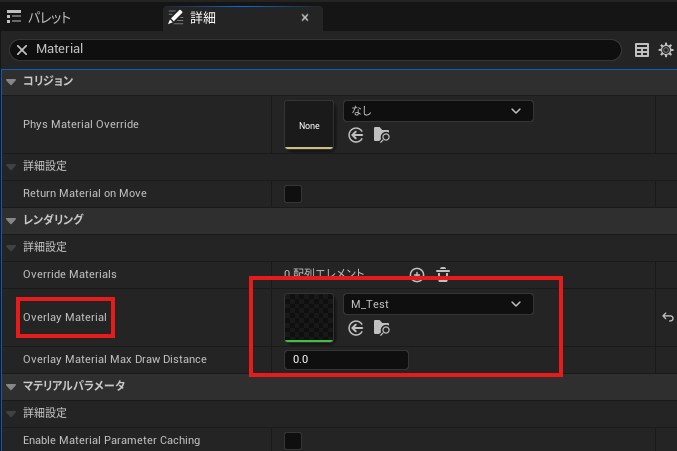Browse to Phys Material Override asset in content browser
Viewport: 677px width, 451px height.
coord(381,134)
